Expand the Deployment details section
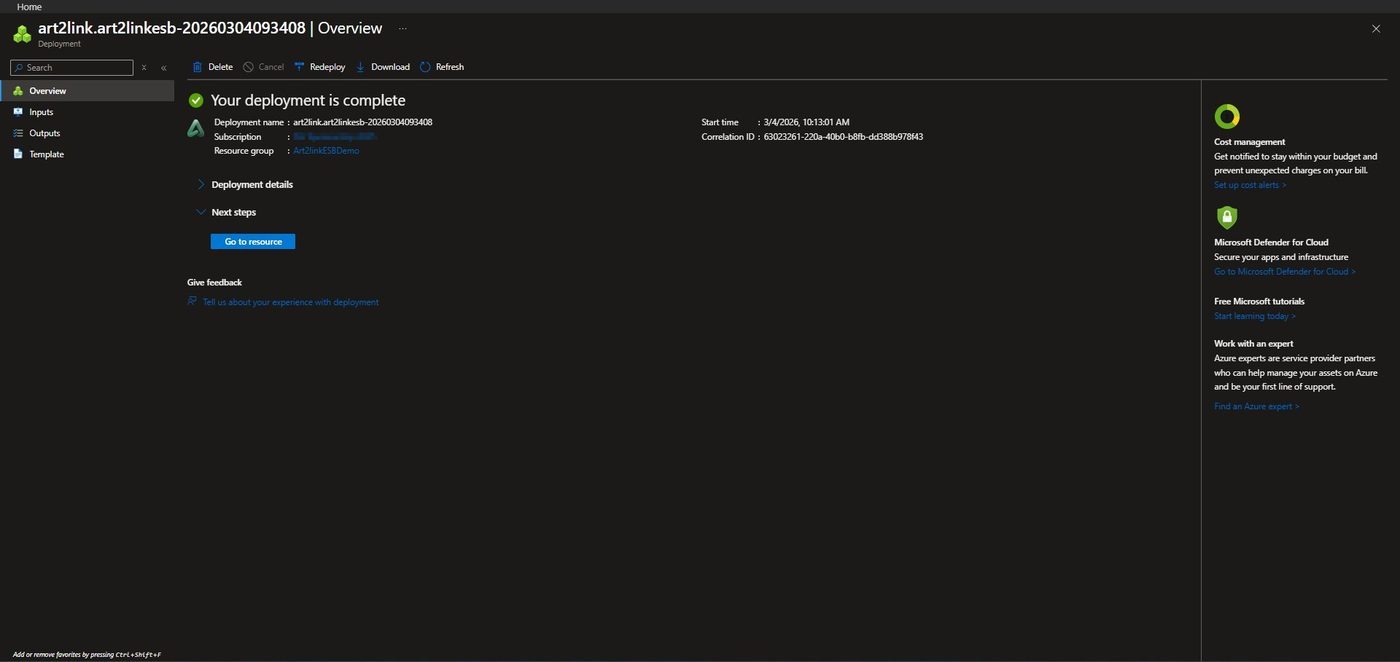The height and width of the screenshot is (662, 1400). coord(200,185)
